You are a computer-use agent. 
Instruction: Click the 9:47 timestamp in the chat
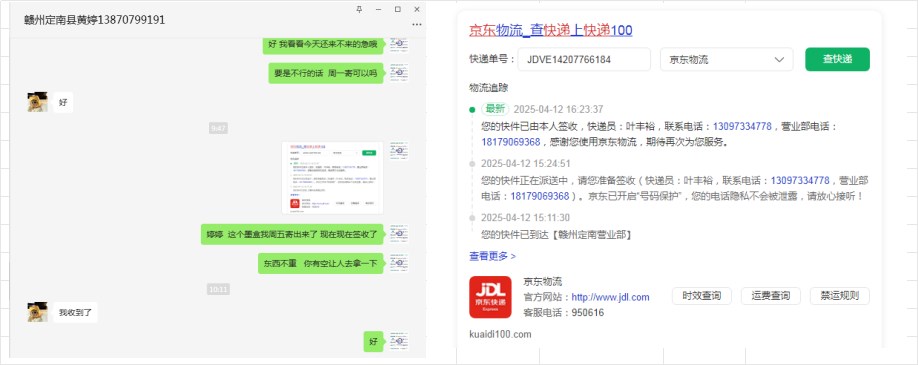coord(218,128)
